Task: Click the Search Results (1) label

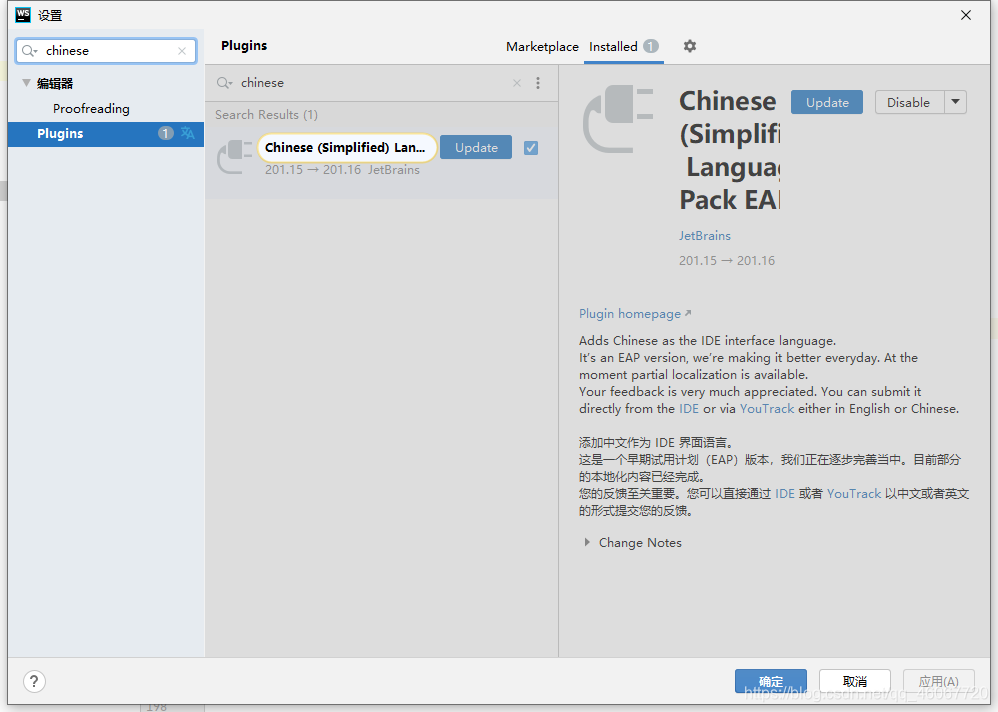Action: [x=266, y=115]
